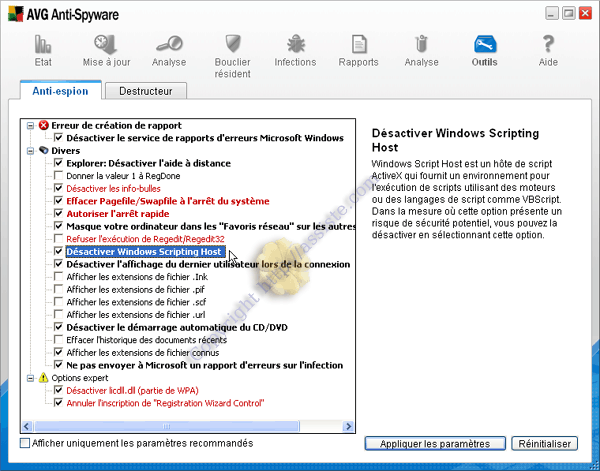Viewport: 600px width, 471px height.
Task: Check Effacer l'historique des documents récents
Action: click(58, 340)
